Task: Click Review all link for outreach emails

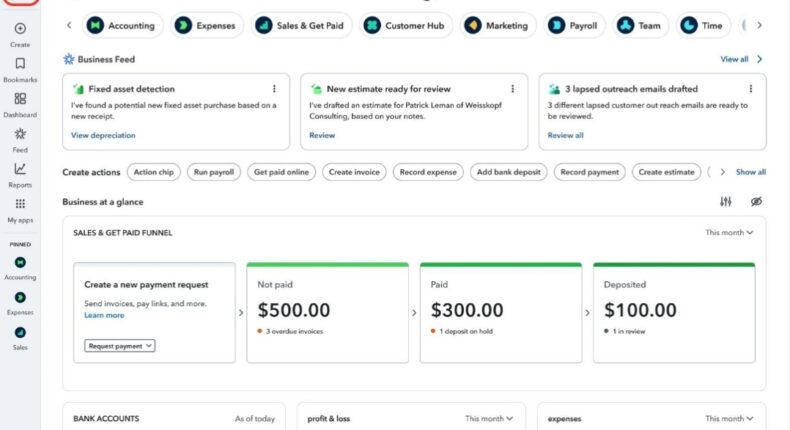Action: 565,135
